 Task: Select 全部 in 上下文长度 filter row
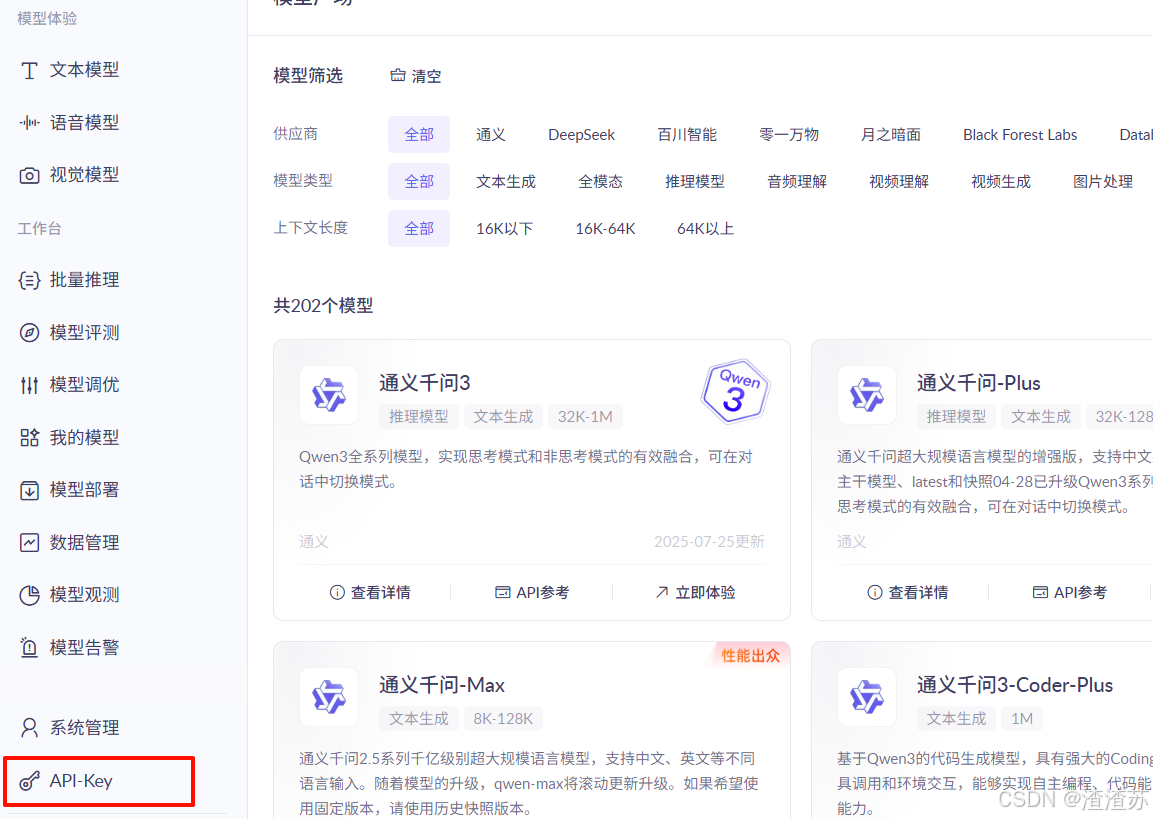click(419, 229)
